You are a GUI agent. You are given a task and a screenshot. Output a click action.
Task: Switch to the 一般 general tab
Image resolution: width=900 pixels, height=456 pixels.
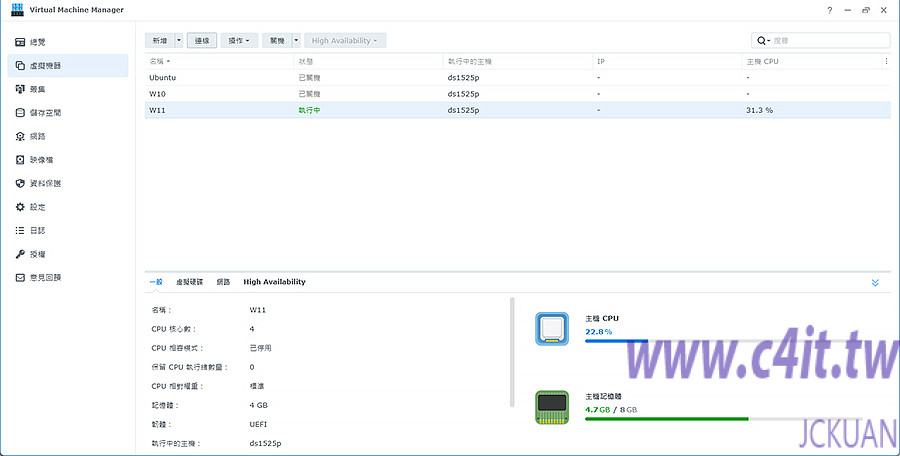[156, 282]
